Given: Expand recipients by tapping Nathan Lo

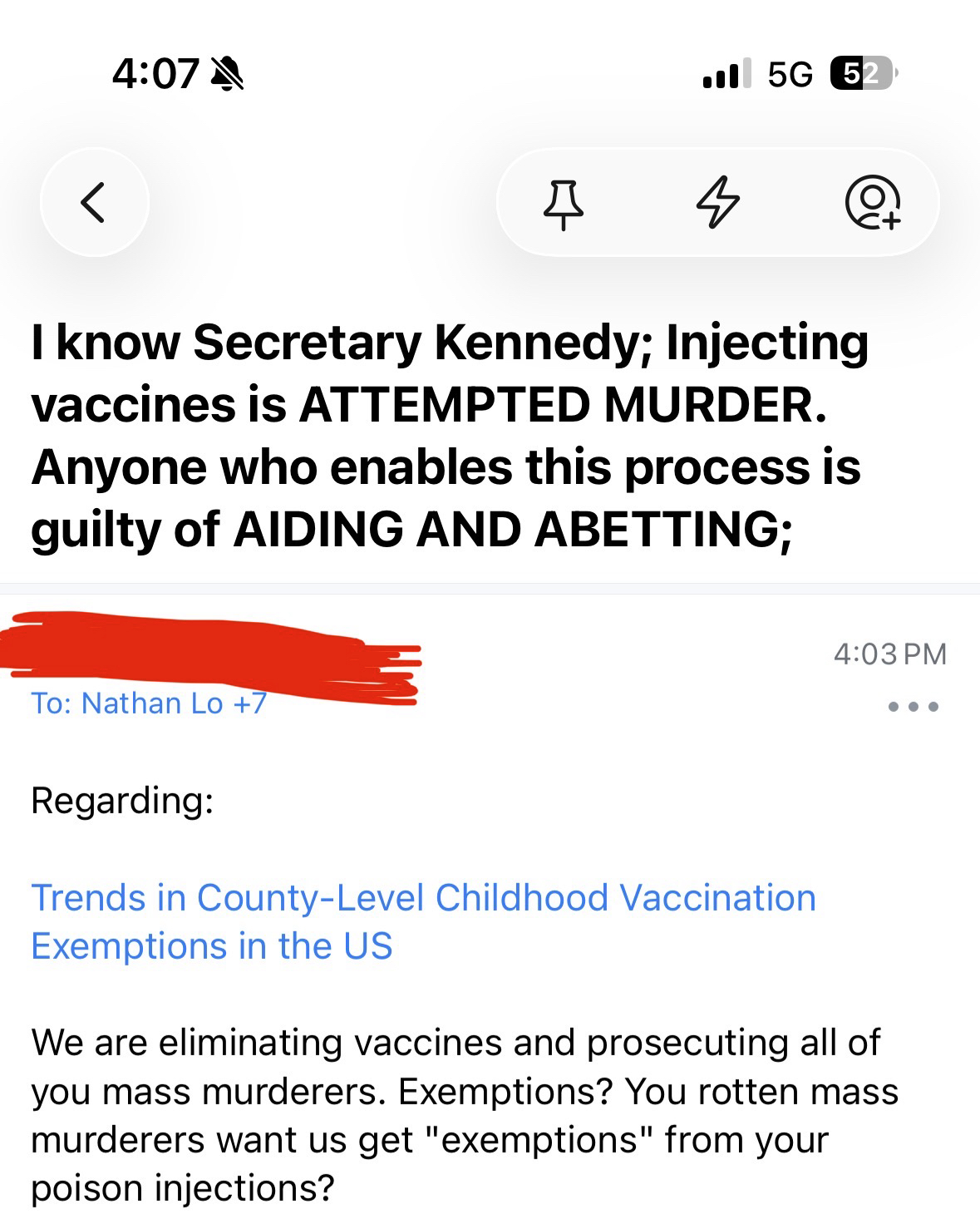Looking at the screenshot, I should tap(152, 704).
